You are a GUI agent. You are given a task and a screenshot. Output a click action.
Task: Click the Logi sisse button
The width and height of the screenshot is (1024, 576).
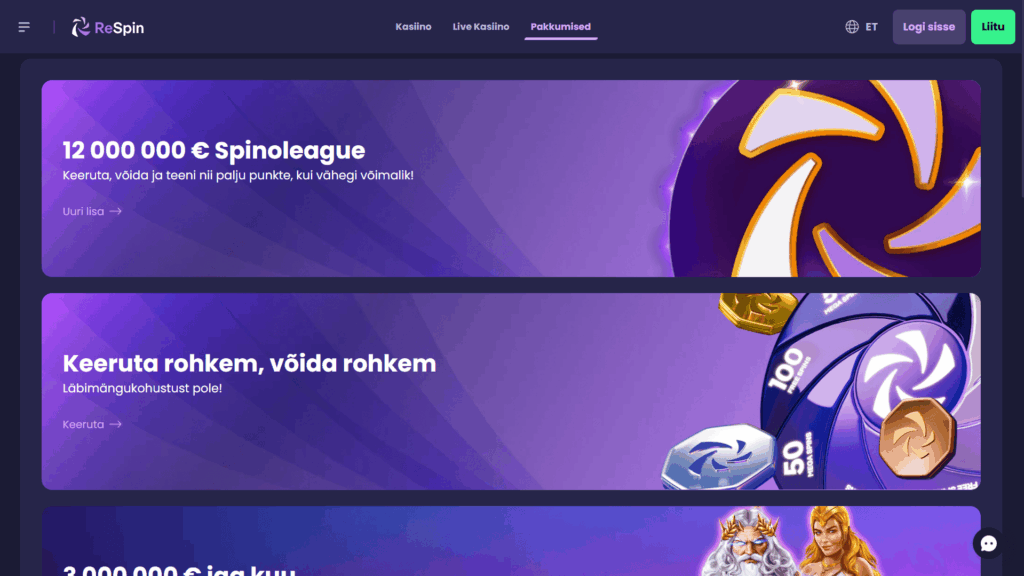point(929,27)
